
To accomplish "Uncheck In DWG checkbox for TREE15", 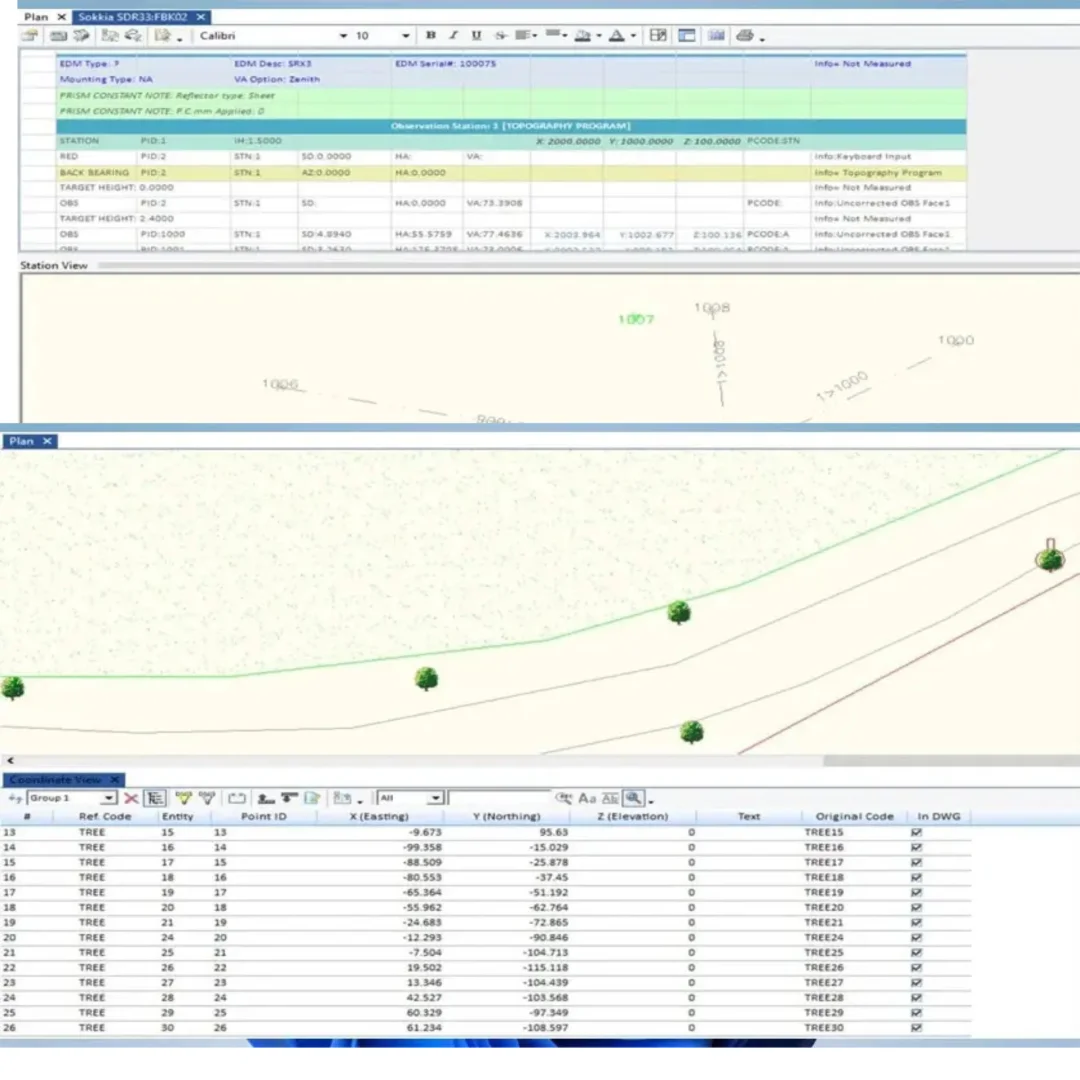I will click(x=916, y=832).
